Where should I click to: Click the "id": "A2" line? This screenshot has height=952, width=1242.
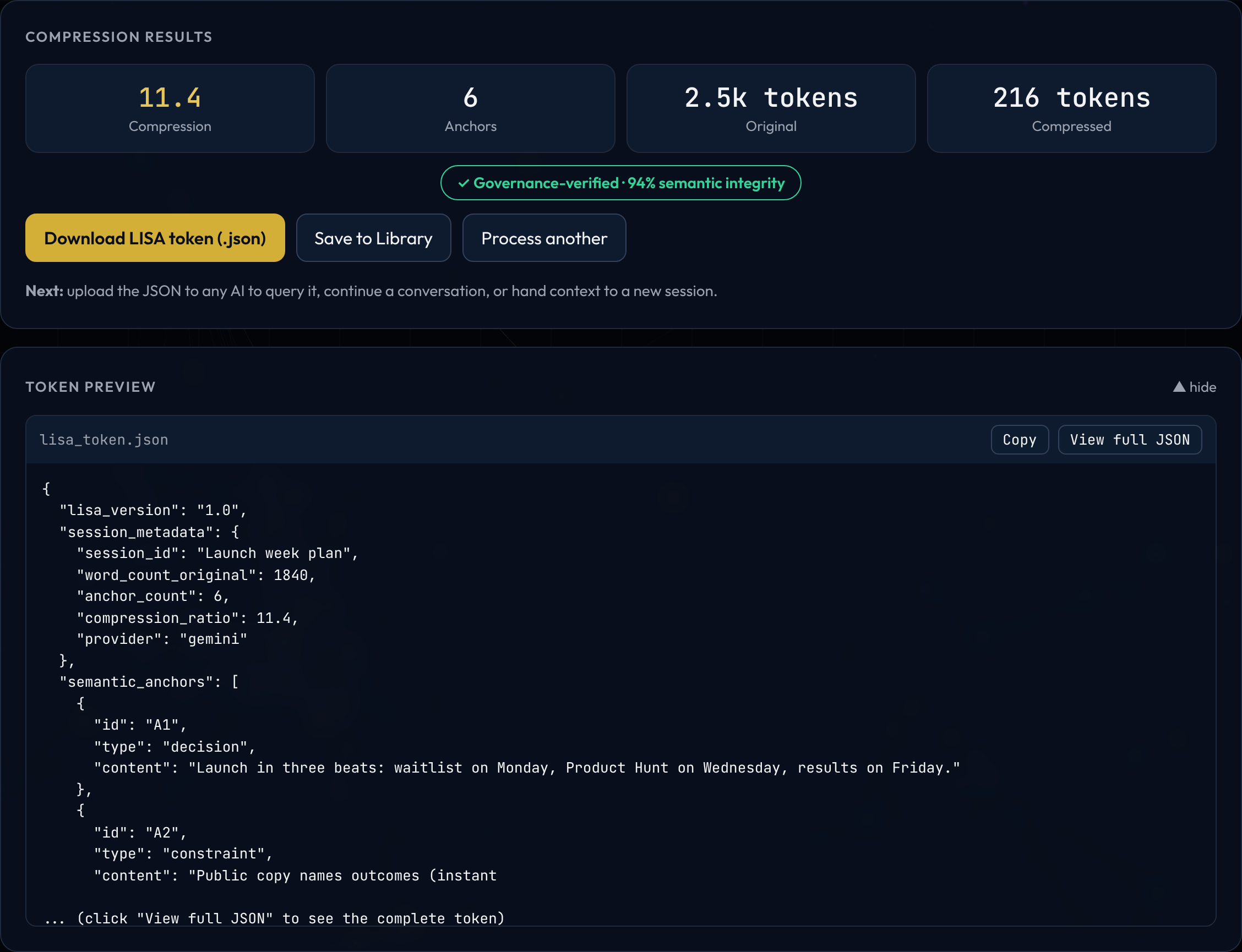pyautogui.click(x=140, y=833)
